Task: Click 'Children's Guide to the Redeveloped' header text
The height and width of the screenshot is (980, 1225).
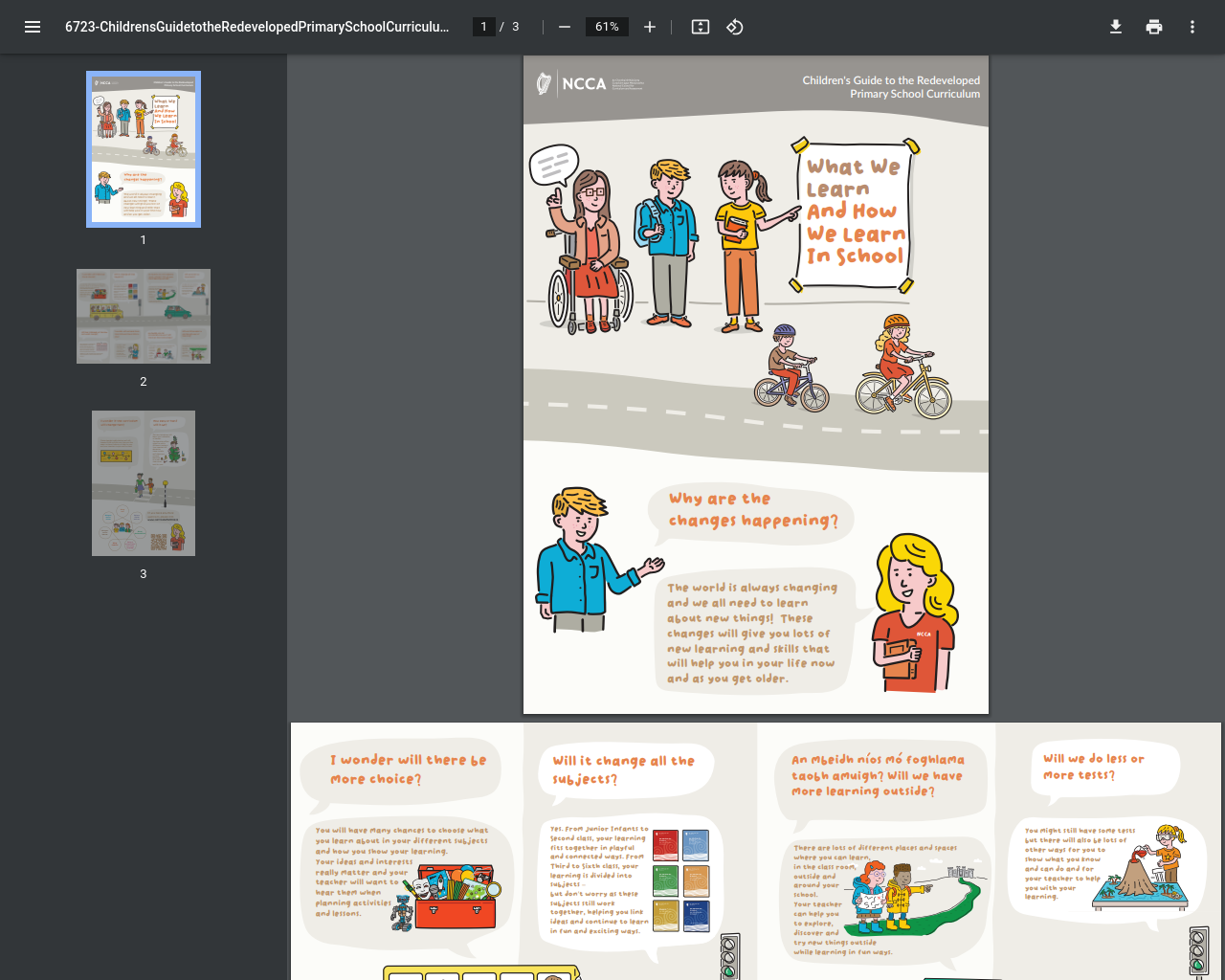Action: point(891,80)
